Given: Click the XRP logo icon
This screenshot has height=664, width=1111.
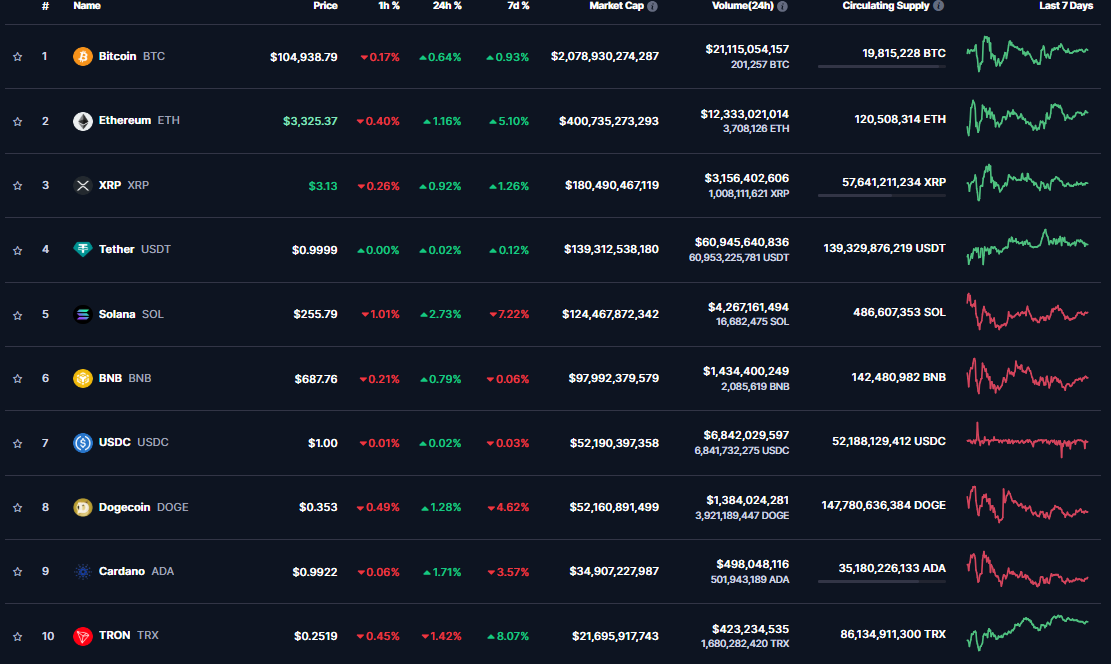Looking at the screenshot, I should [83, 185].
